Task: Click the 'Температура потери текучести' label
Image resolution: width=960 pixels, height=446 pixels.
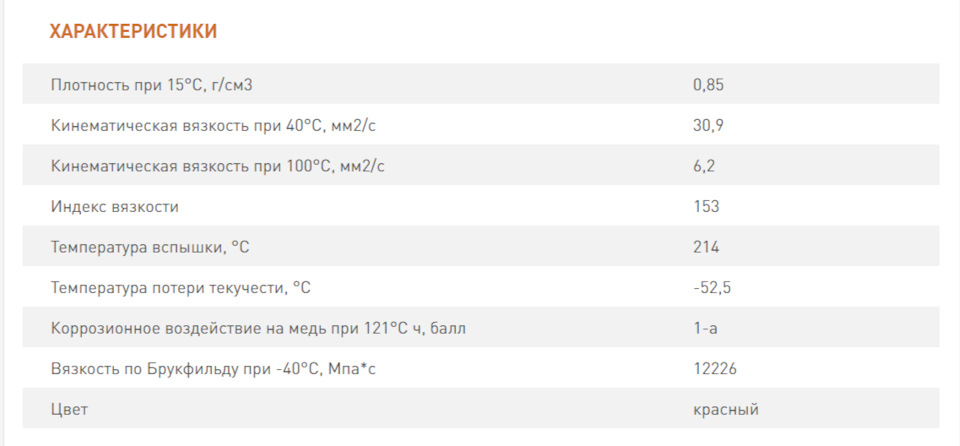Action: click(180, 288)
